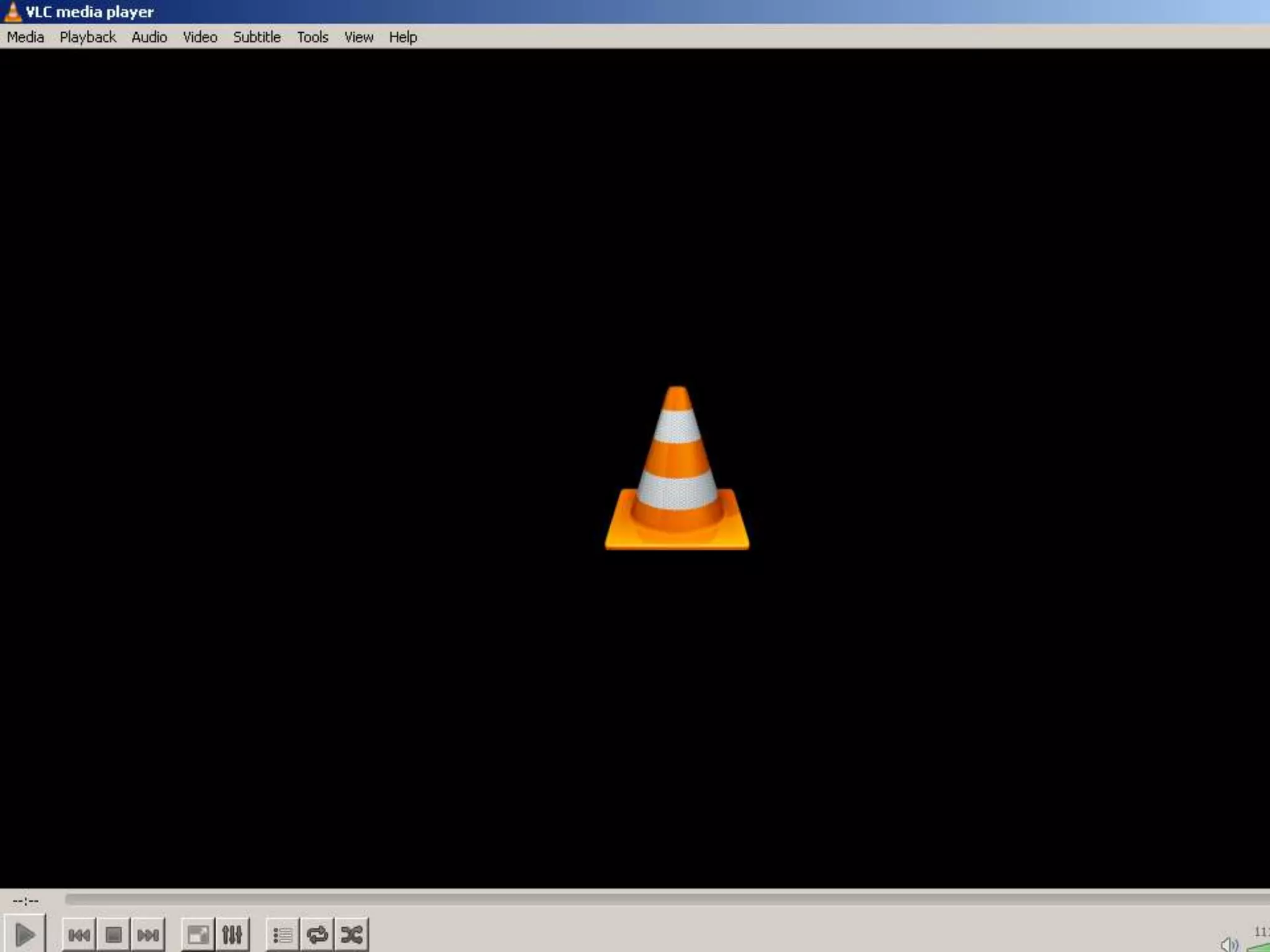Mute audio with the speaker icon
This screenshot has height=952, width=1270.
click(x=1228, y=944)
